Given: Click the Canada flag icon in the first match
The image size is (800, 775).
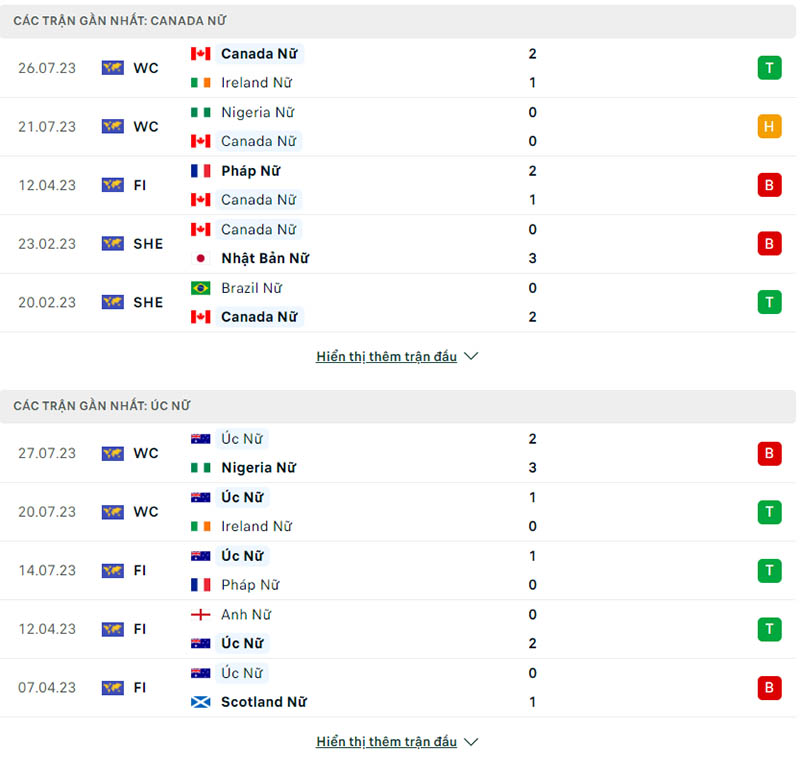Looking at the screenshot, I should (x=199, y=53).
